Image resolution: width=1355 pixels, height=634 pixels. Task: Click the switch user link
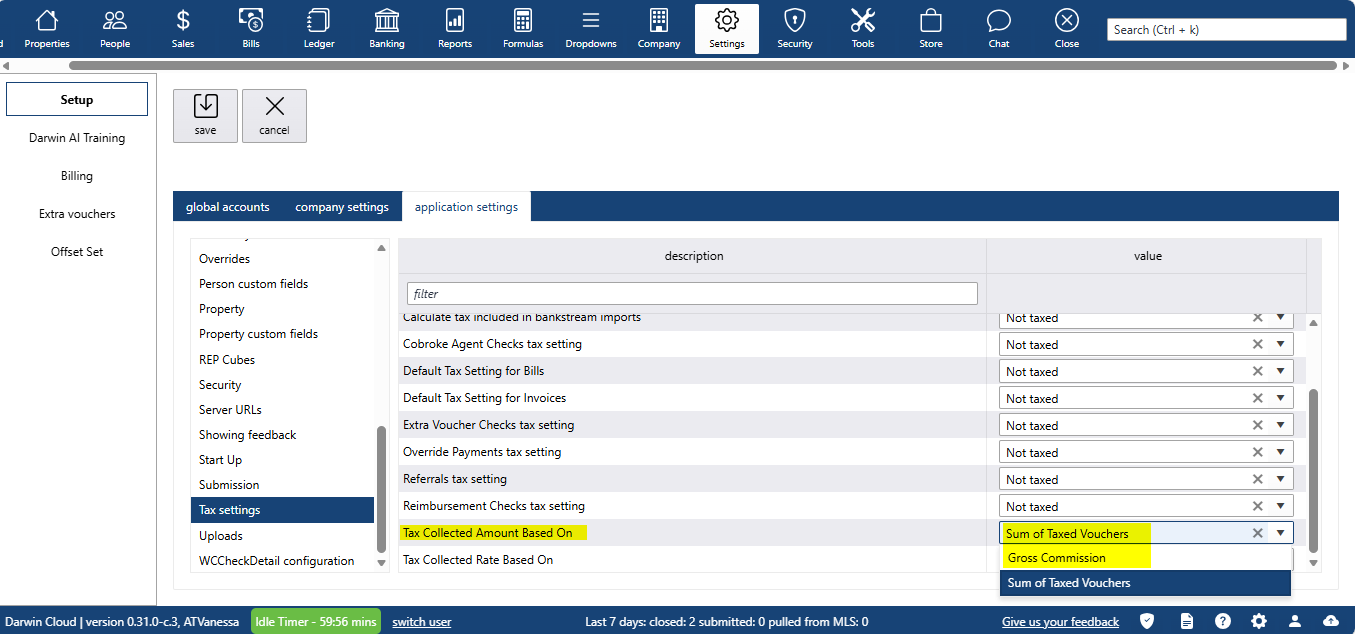pos(422,622)
